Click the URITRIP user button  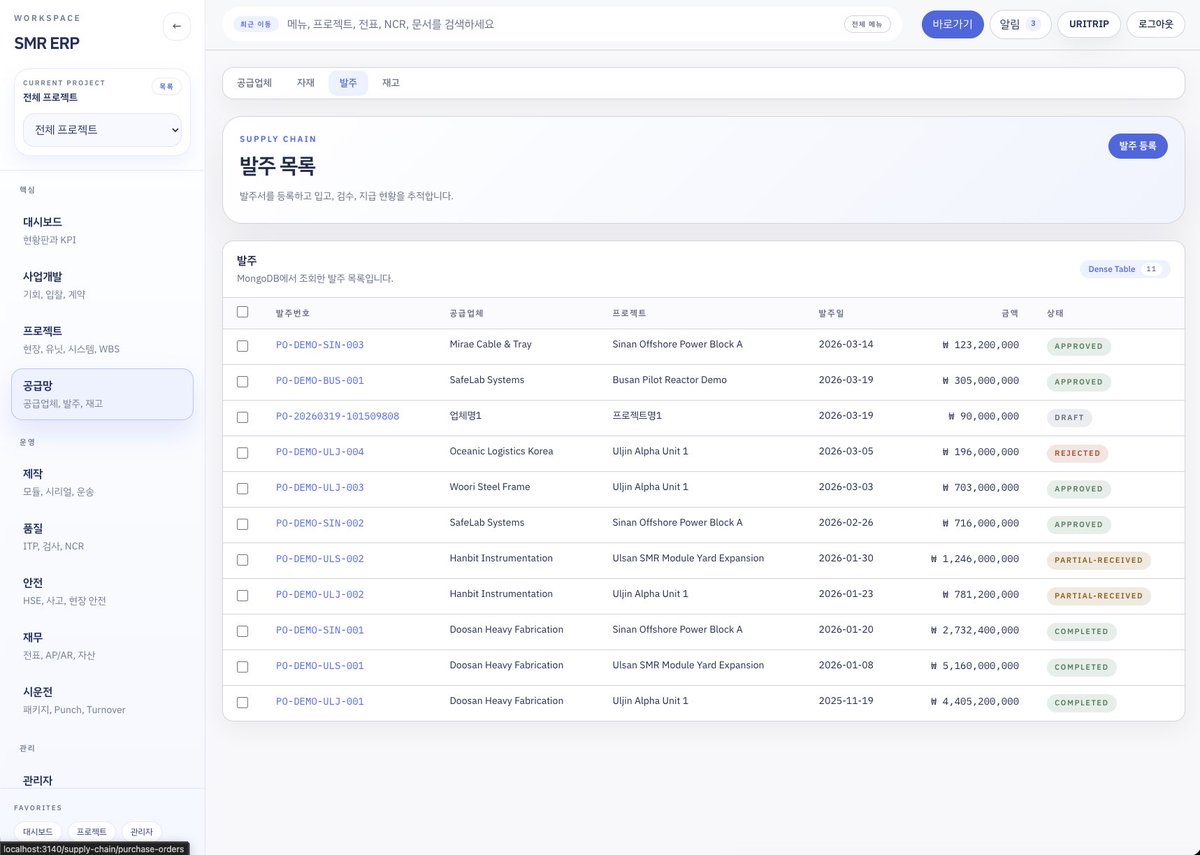1089,24
